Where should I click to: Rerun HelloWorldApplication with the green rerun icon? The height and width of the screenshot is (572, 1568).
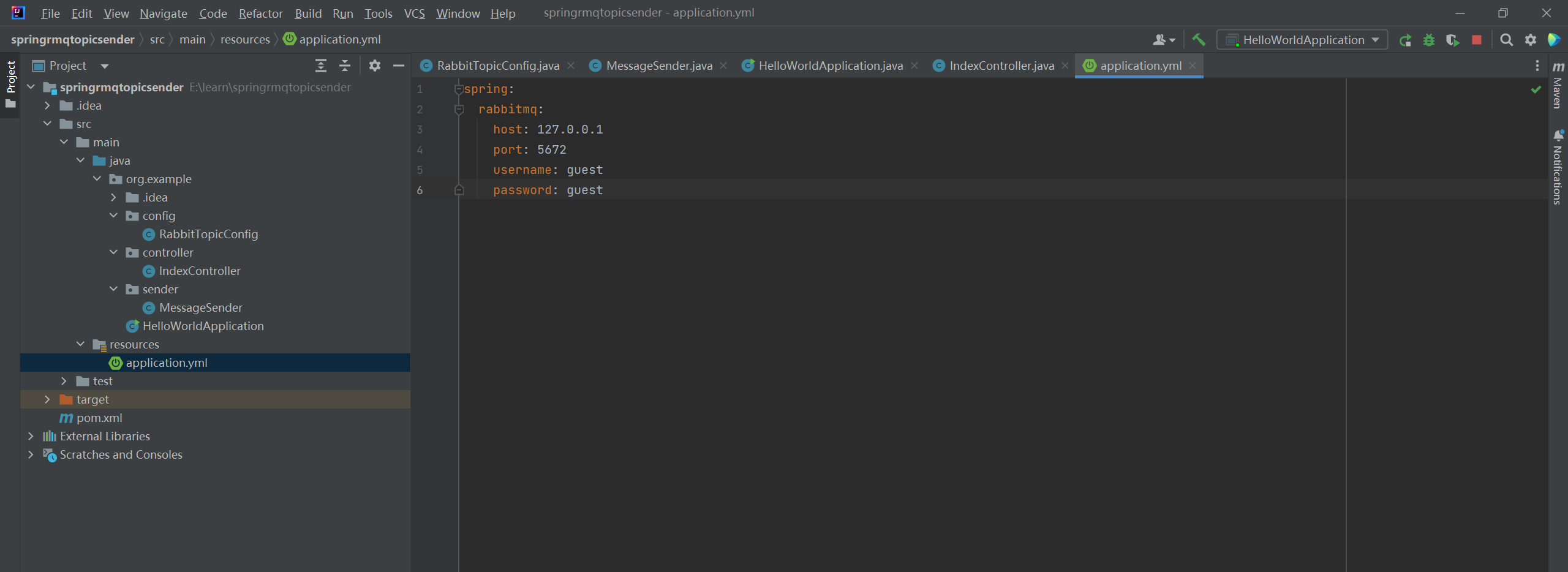pyautogui.click(x=1406, y=40)
